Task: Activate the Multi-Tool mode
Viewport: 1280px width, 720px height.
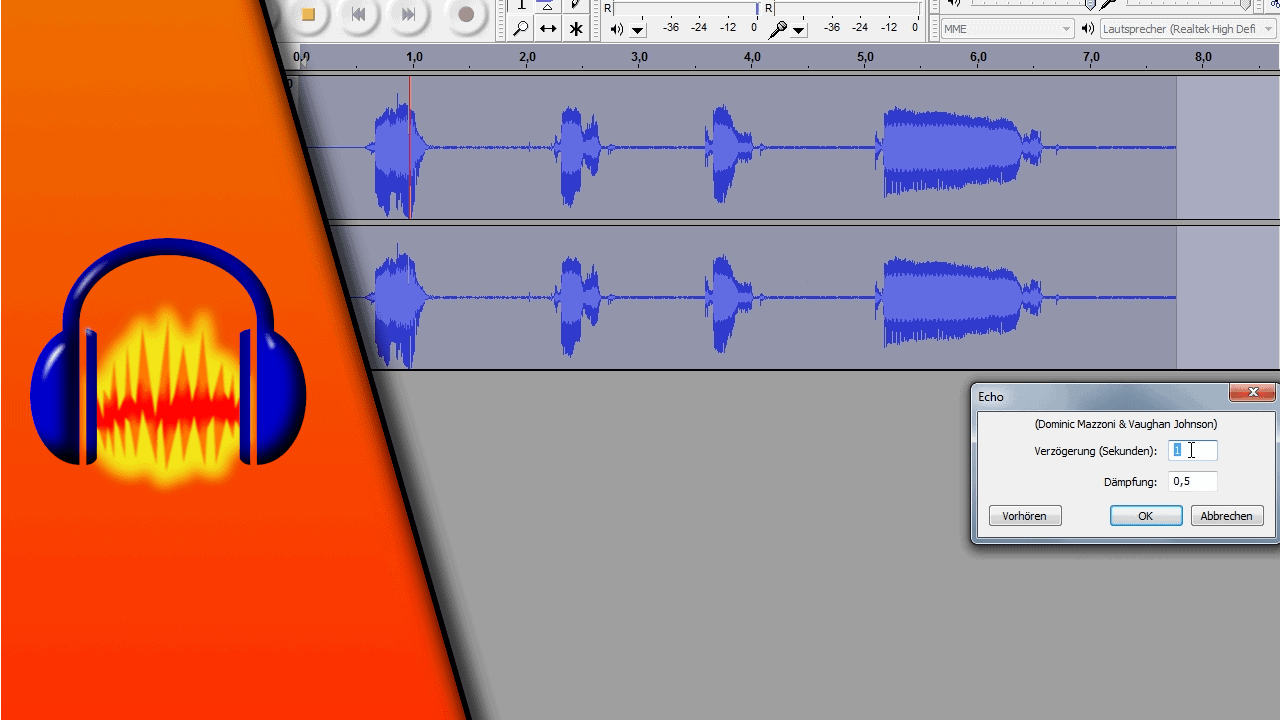Action: [x=576, y=29]
